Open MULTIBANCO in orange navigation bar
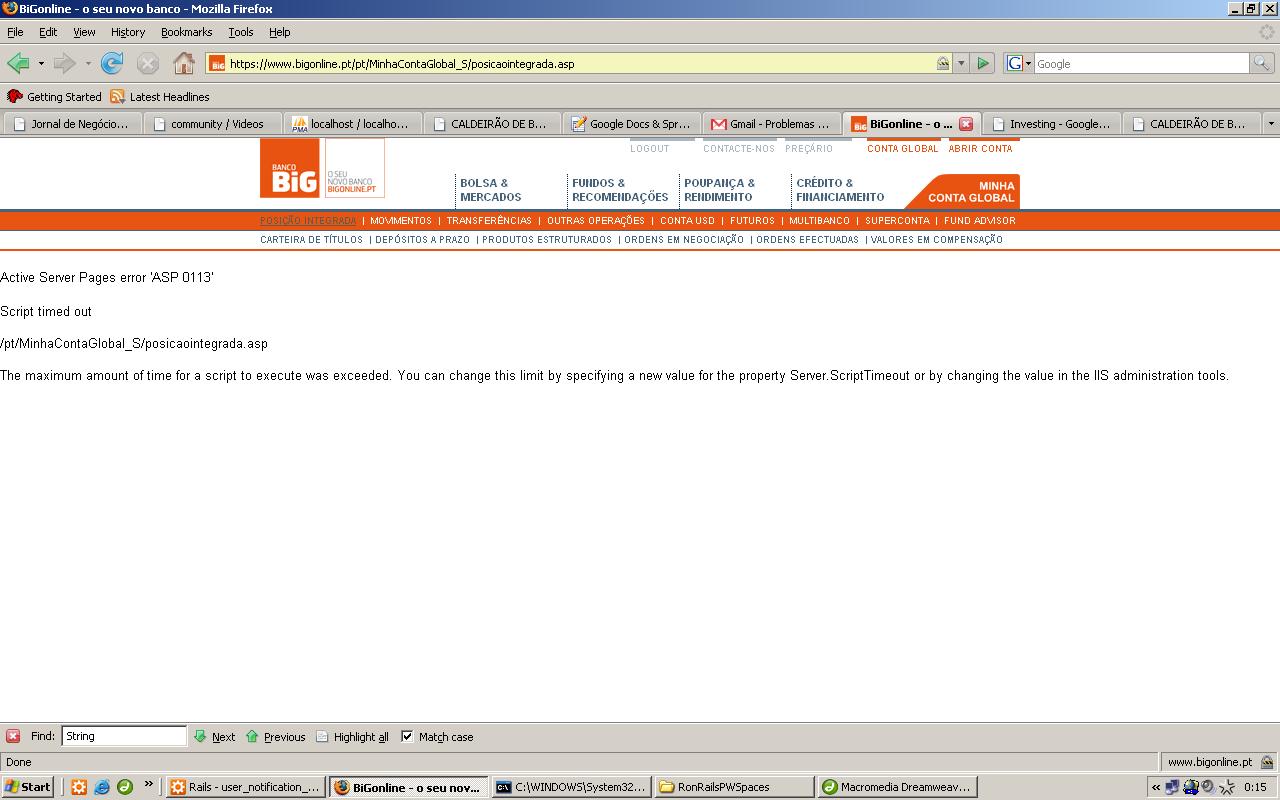The height and width of the screenshot is (800, 1280). pos(819,221)
